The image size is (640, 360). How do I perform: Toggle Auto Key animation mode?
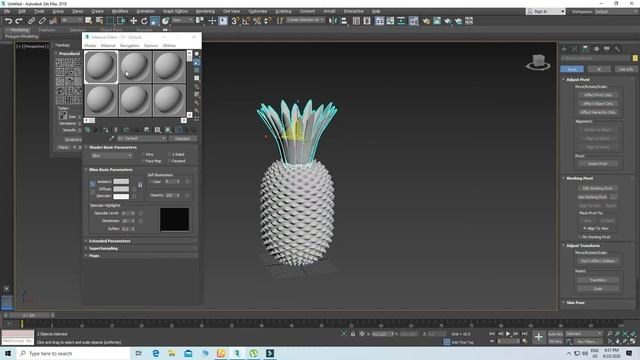[555, 334]
